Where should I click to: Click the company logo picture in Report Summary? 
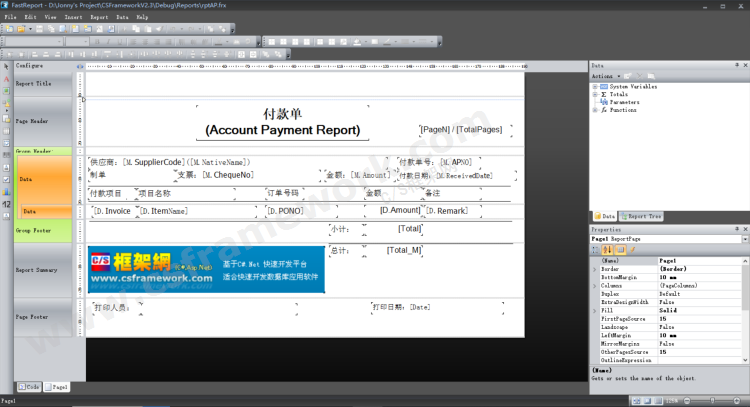click(206, 270)
